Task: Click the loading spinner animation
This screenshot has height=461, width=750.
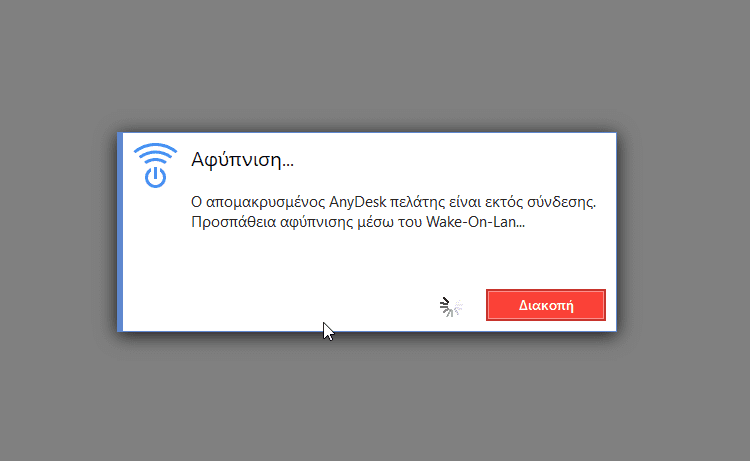Action: (x=451, y=307)
